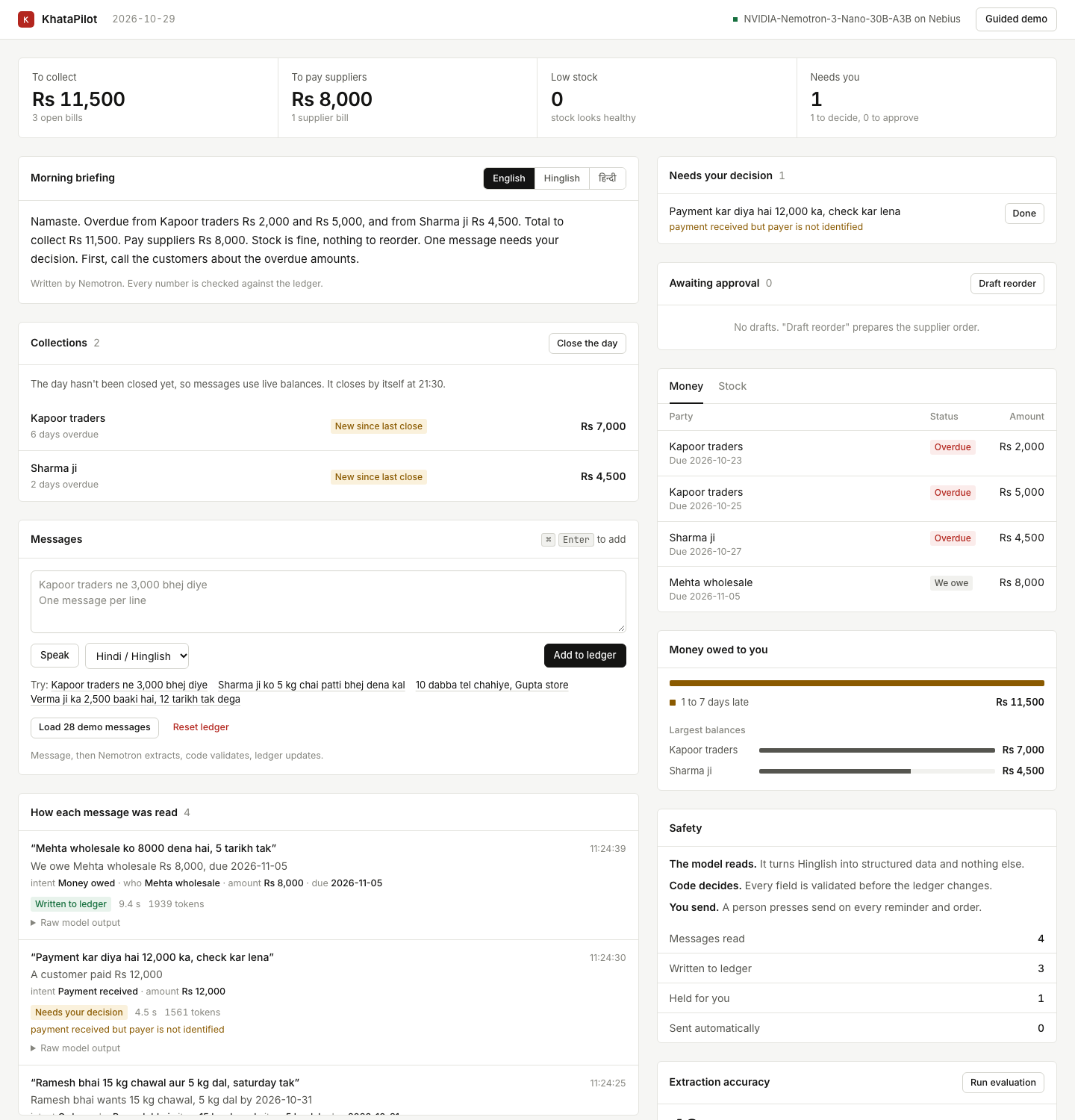Click the 1 to 7 days late bar
The image size is (1075, 1120).
click(x=857, y=683)
